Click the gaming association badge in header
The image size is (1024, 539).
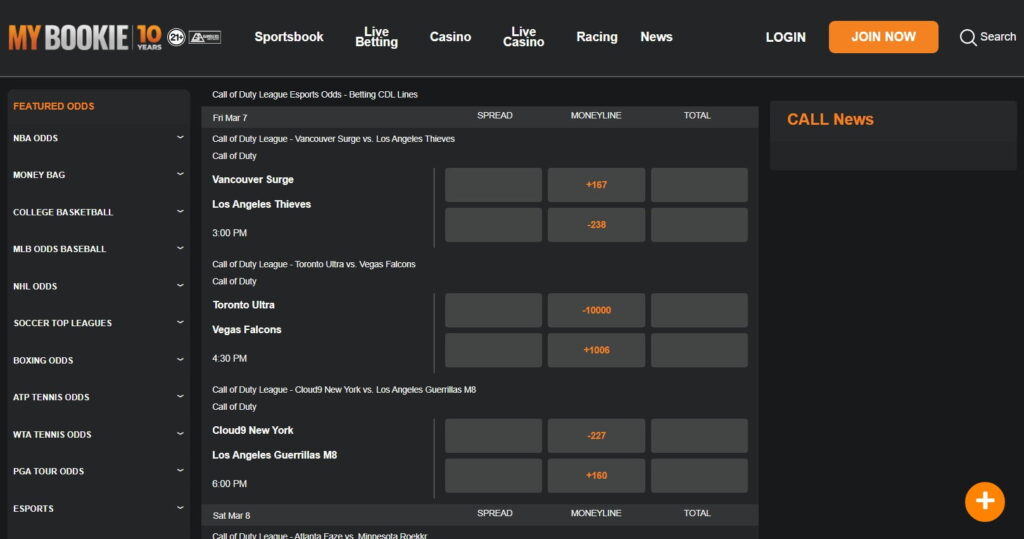click(205, 37)
